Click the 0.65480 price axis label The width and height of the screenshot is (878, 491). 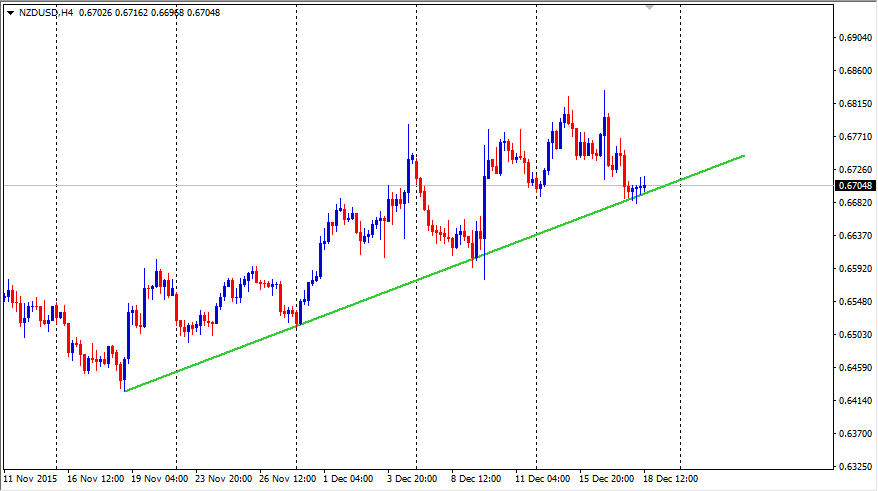856,302
